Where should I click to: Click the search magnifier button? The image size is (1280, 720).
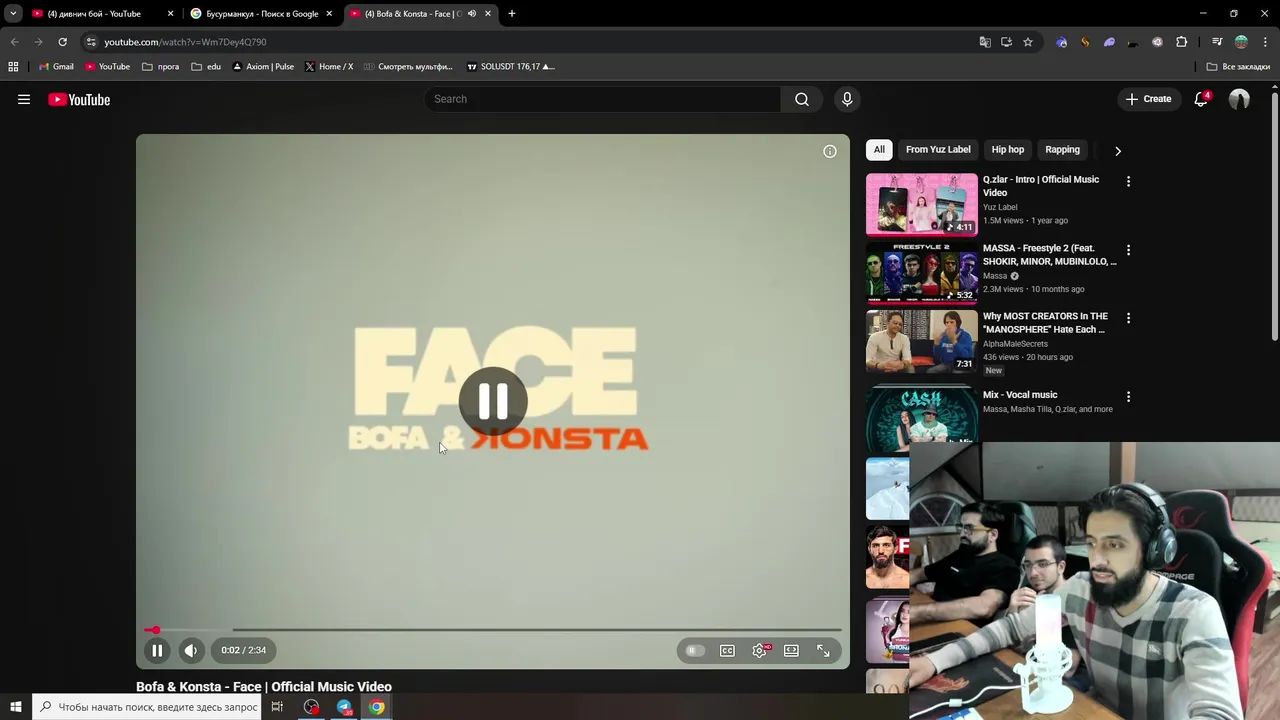(x=802, y=99)
